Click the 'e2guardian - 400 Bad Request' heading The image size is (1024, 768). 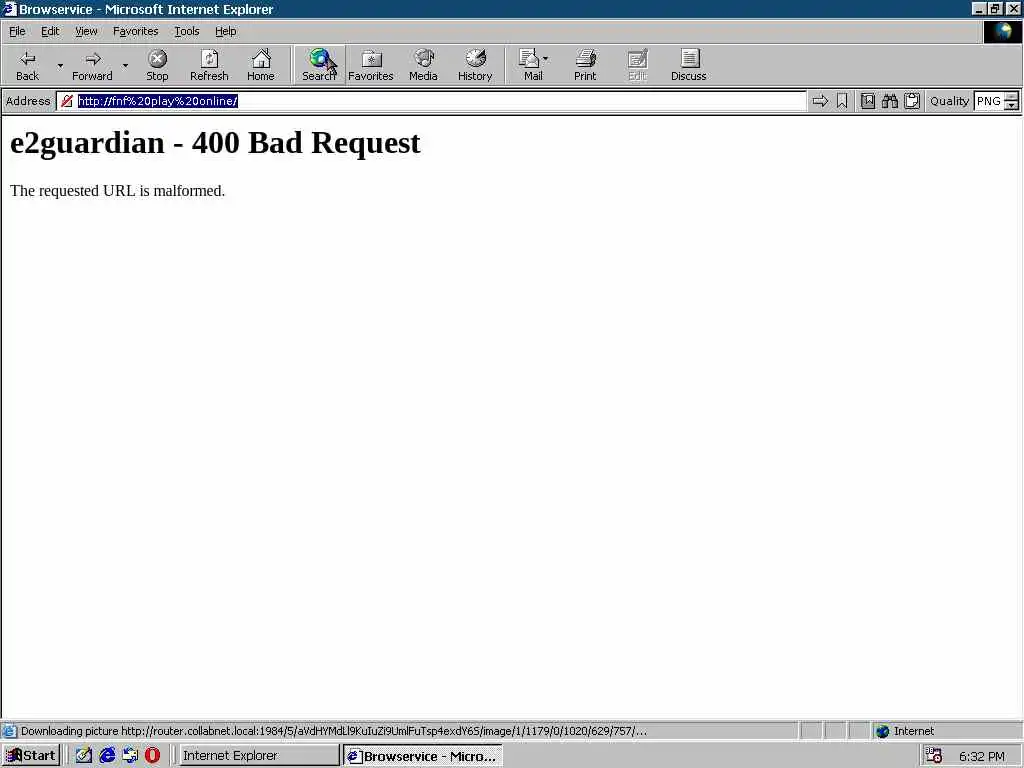click(x=215, y=143)
